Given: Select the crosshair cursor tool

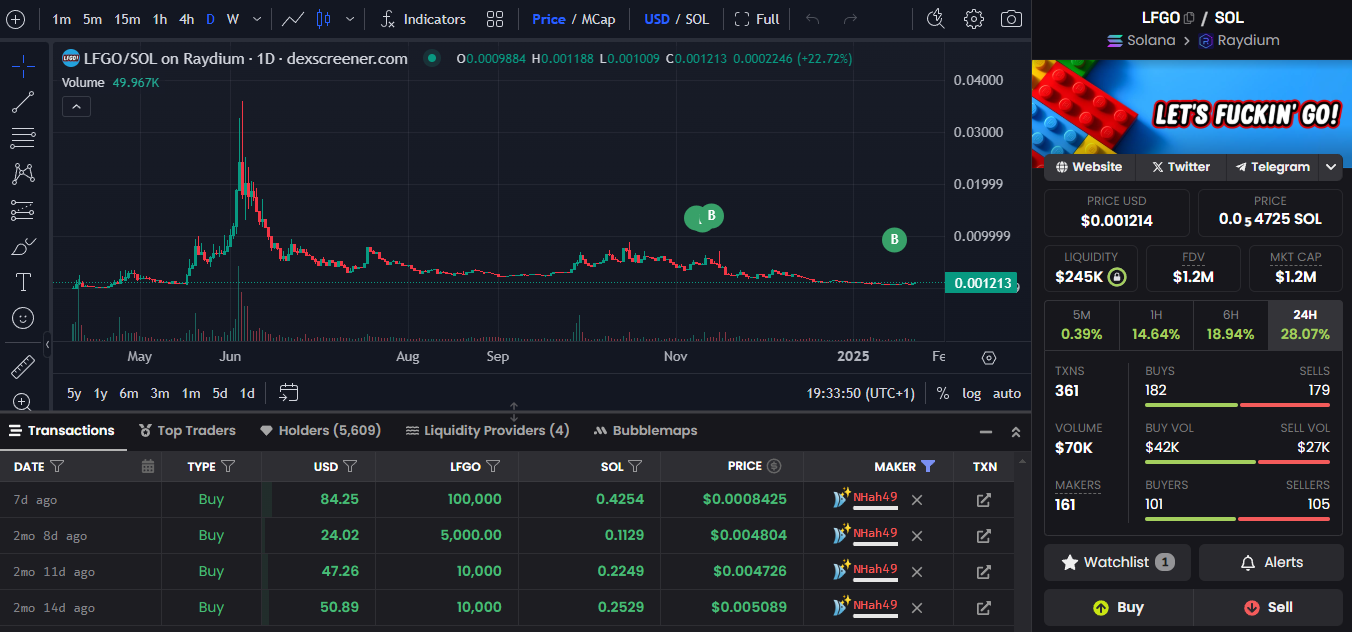Looking at the screenshot, I should click(23, 67).
